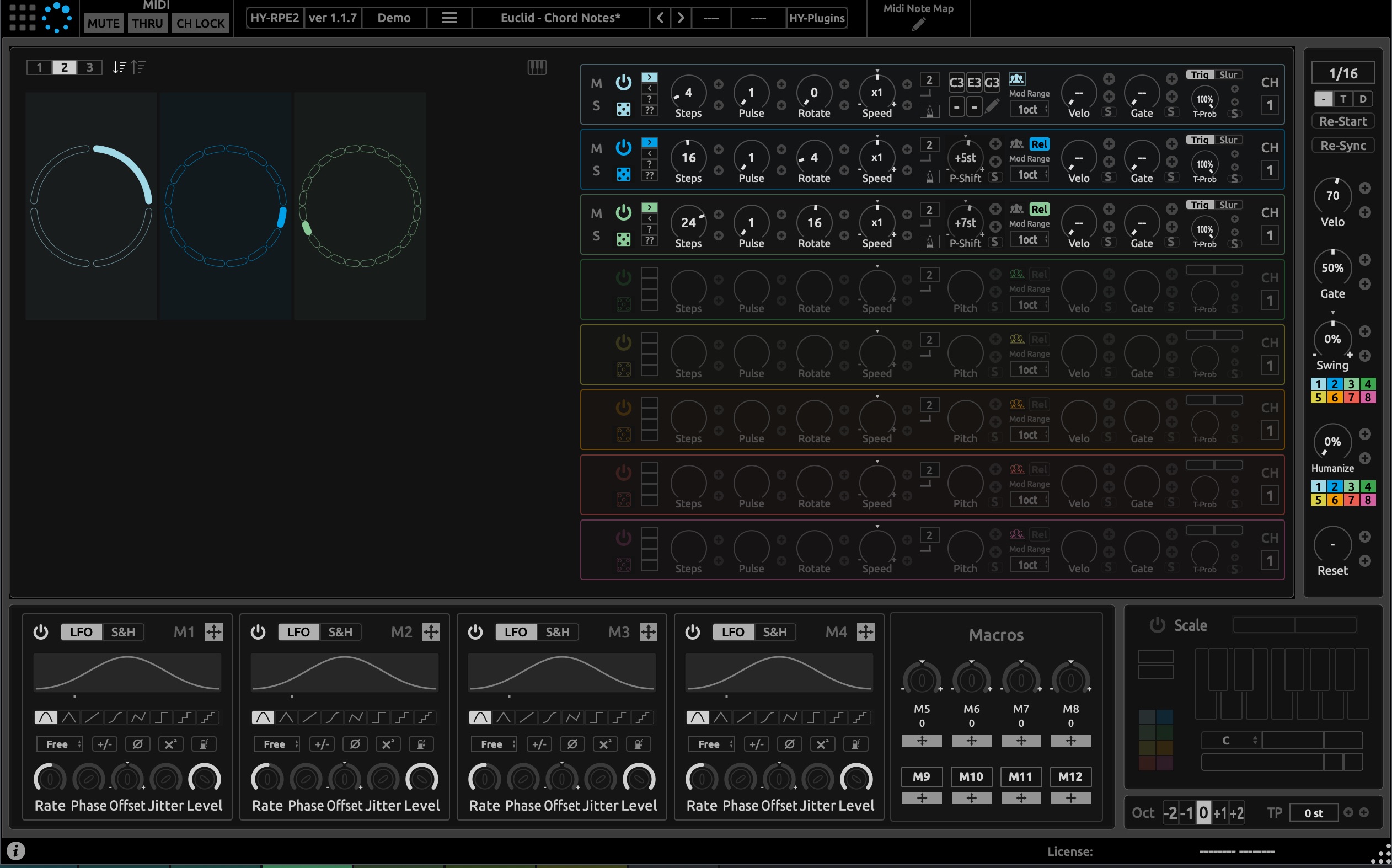This screenshot has width=1392, height=868.
Task: Click the yellow number 5 swatch under Swing
Action: click(x=1318, y=397)
